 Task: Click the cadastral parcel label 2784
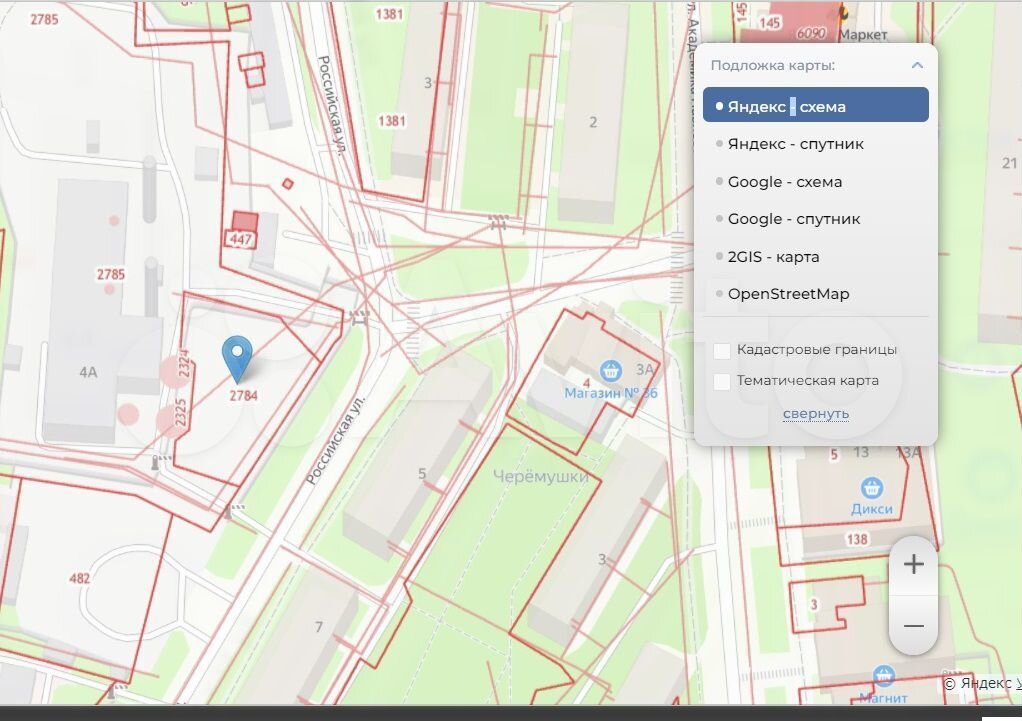tap(243, 395)
